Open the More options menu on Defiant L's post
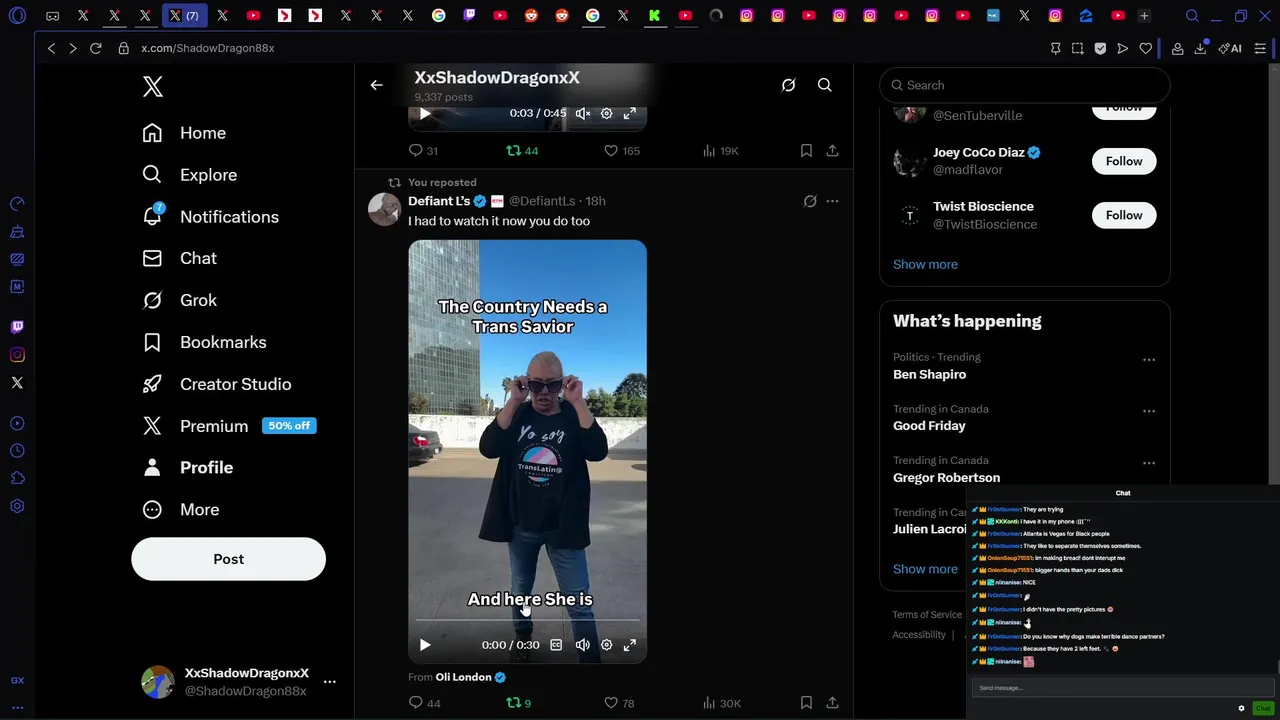 click(832, 201)
